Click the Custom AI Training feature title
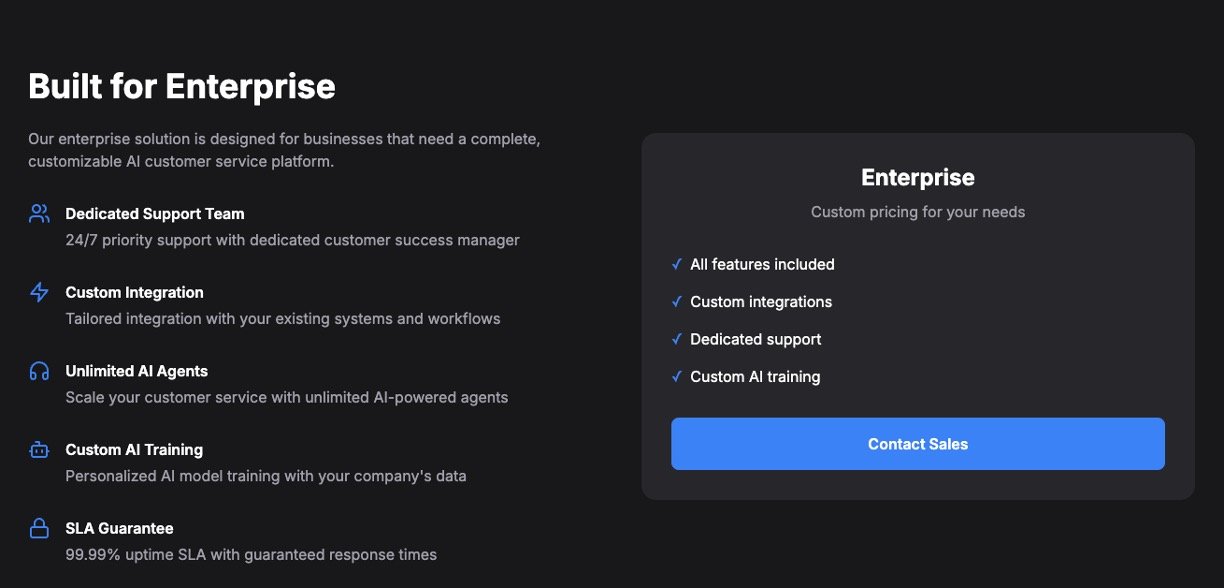Image resolution: width=1224 pixels, height=588 pixels. pos(134,450)
